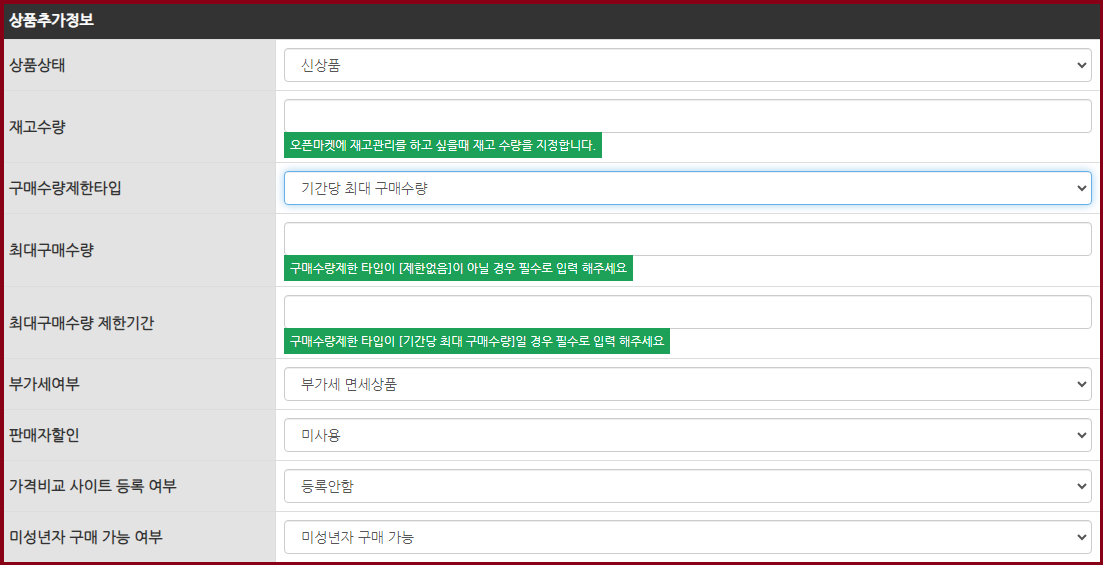
Task: Open the 미성년자 구매 가능 dropdown
Action: [x=687, y=537]
